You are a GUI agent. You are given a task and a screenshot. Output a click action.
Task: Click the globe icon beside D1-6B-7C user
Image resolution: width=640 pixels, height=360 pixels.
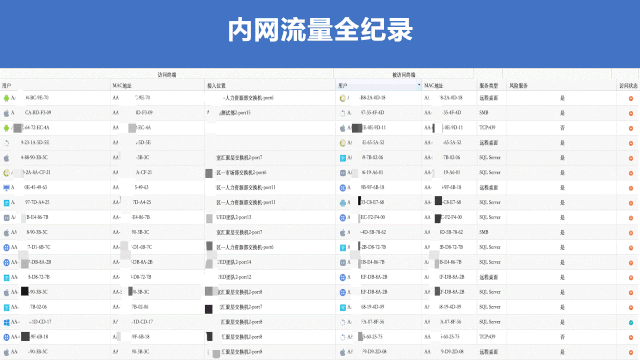tap(6, 247)
